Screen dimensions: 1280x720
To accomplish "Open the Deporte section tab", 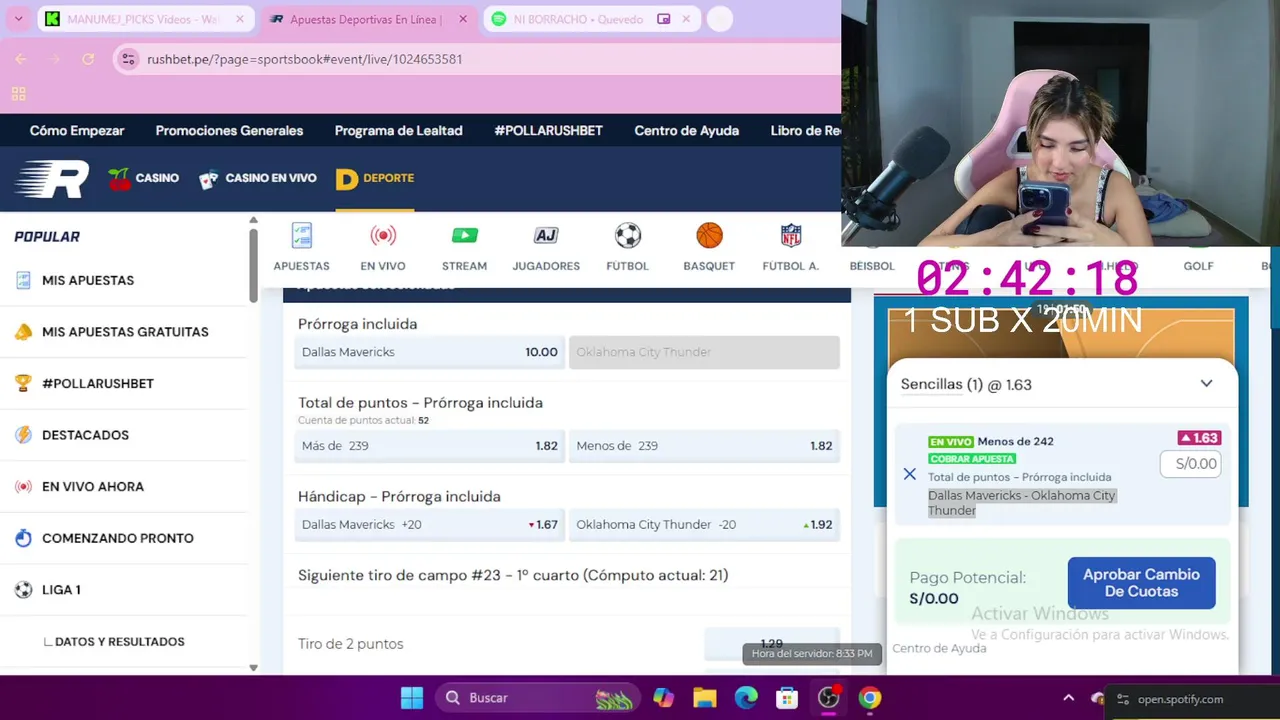I will click(x=375, y=178).
